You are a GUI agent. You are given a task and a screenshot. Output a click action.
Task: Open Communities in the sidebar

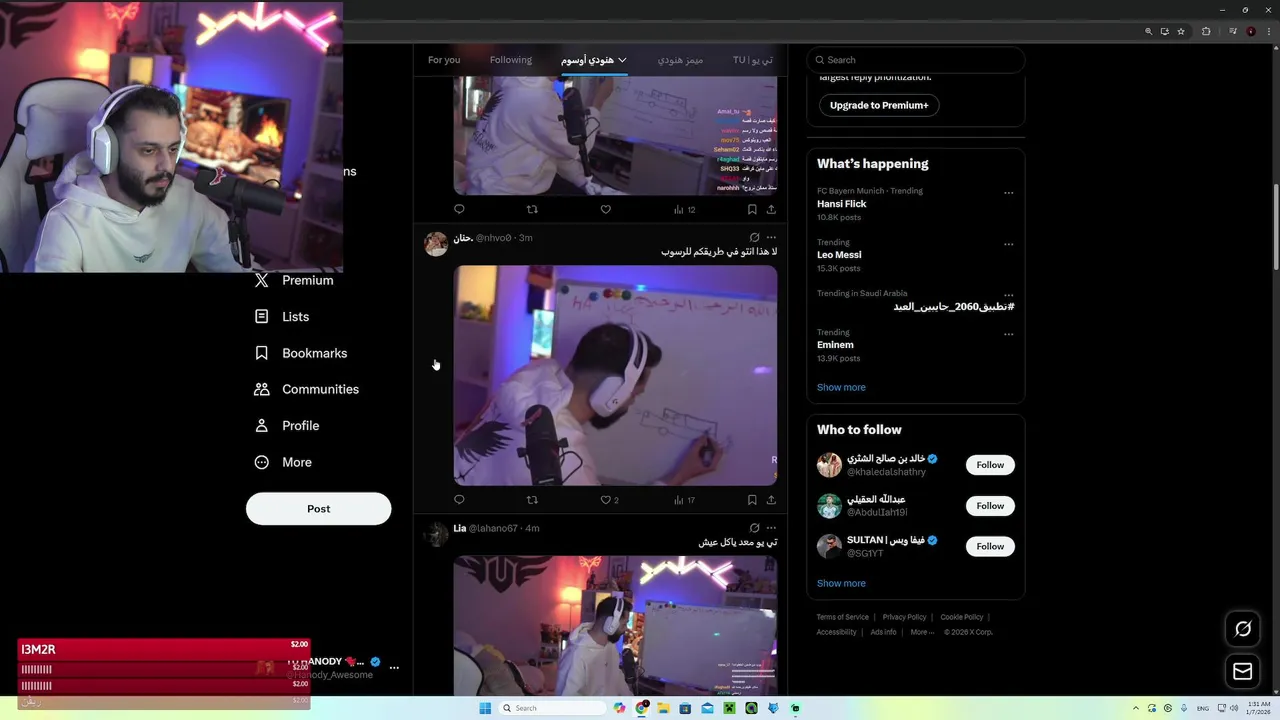[x=307, y=389]
